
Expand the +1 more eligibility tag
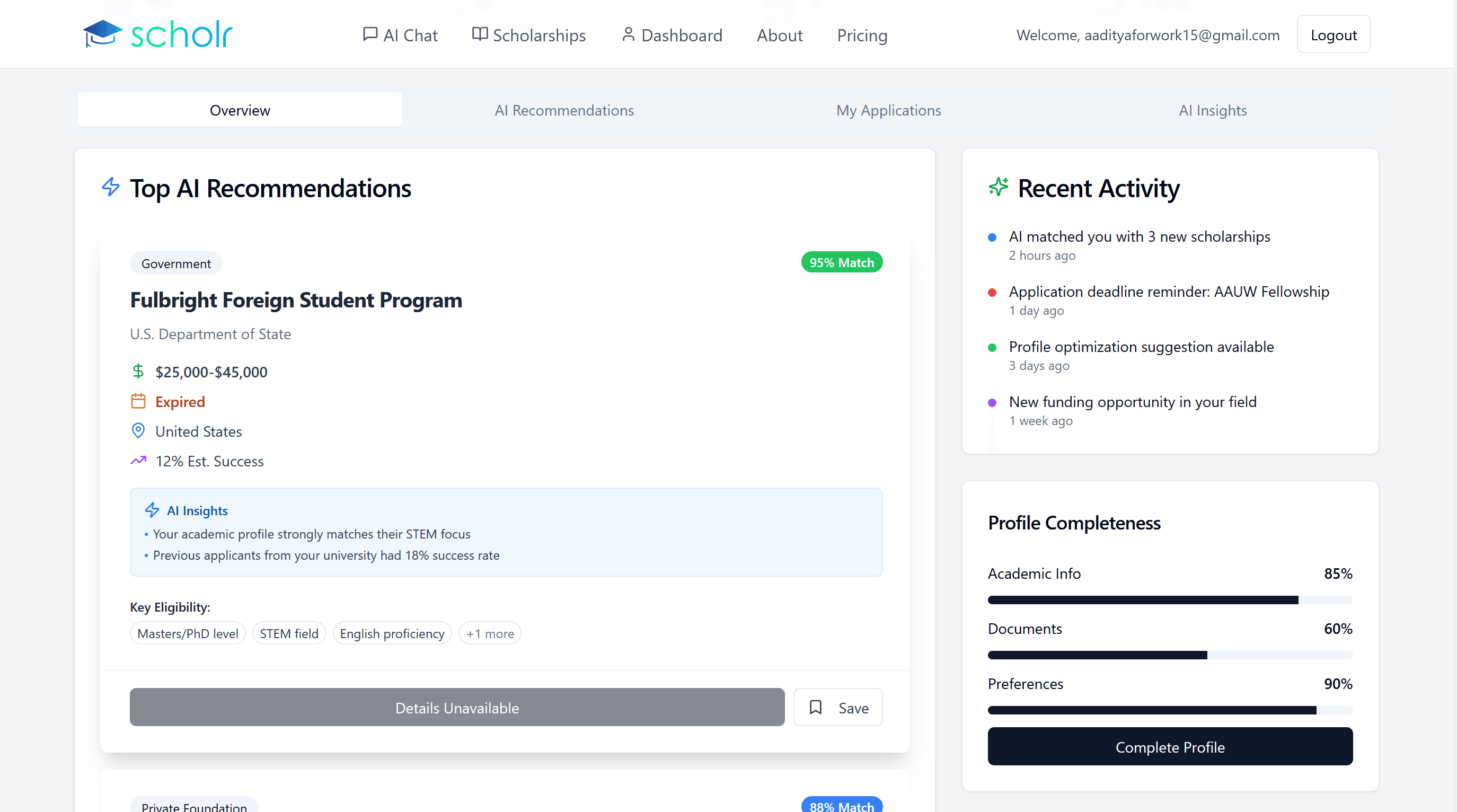[490, 633]
